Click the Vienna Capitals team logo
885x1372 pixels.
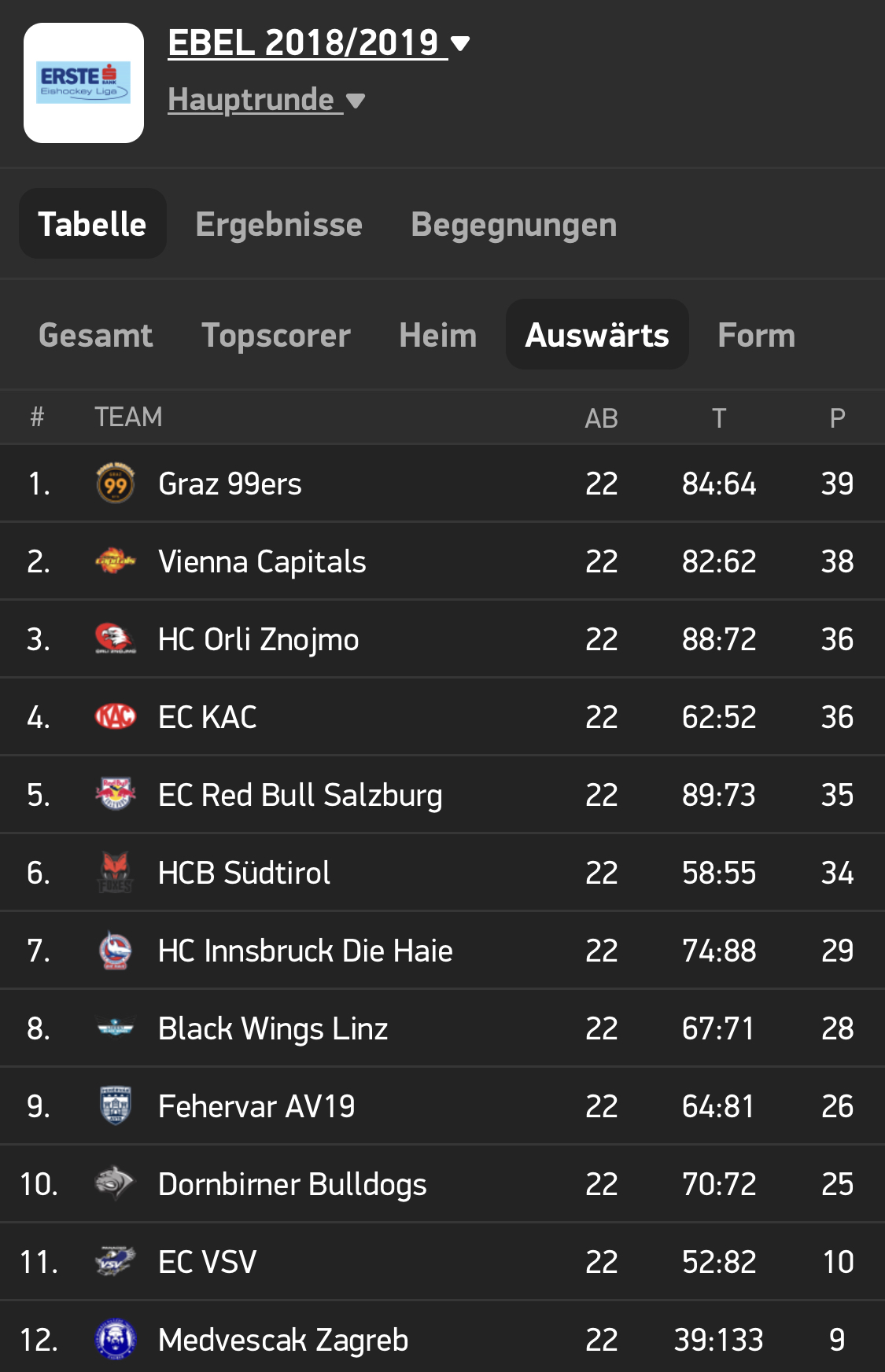pyautogui.click(x=115, y=561)
